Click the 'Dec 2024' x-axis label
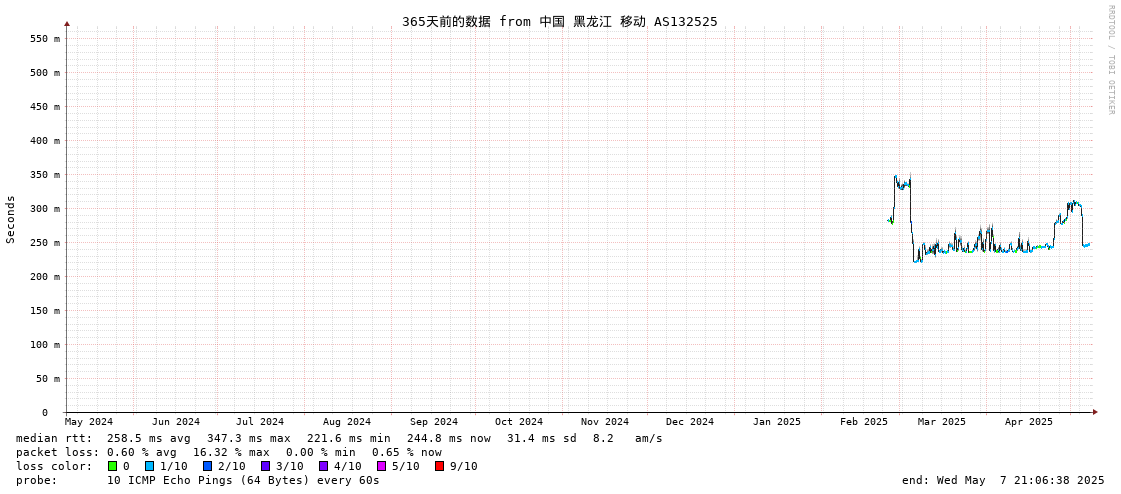The image size is (1121, 494). click(690, 422)
